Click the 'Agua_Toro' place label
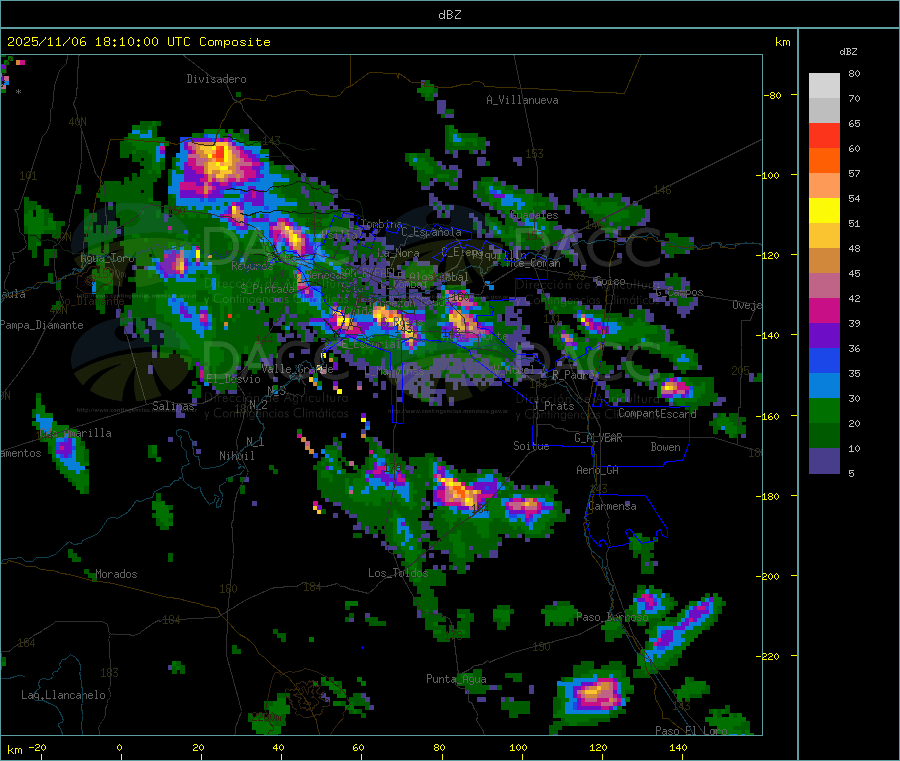The width and height of the screenshot is (900, 761). (107, 258)
